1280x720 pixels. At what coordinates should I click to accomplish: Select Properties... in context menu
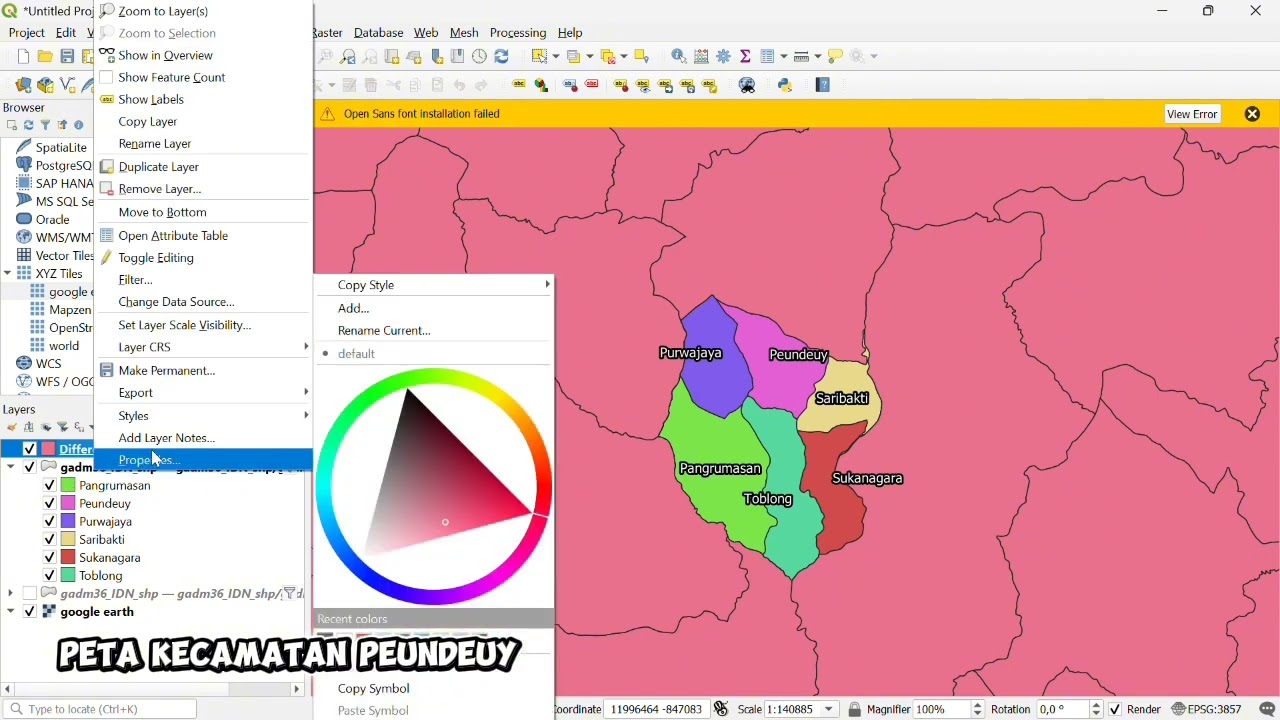[204, 460]
